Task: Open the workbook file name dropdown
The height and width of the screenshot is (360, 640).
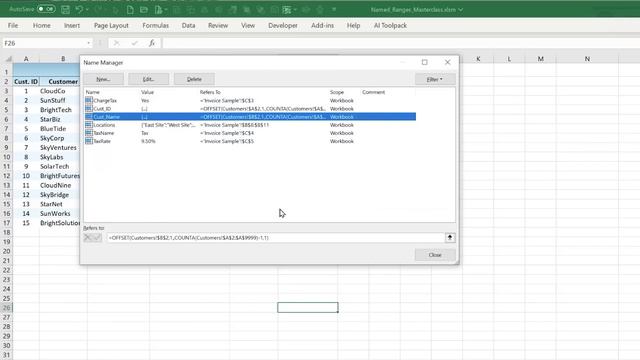Action: pyautogui.click(x=460, y=9)
